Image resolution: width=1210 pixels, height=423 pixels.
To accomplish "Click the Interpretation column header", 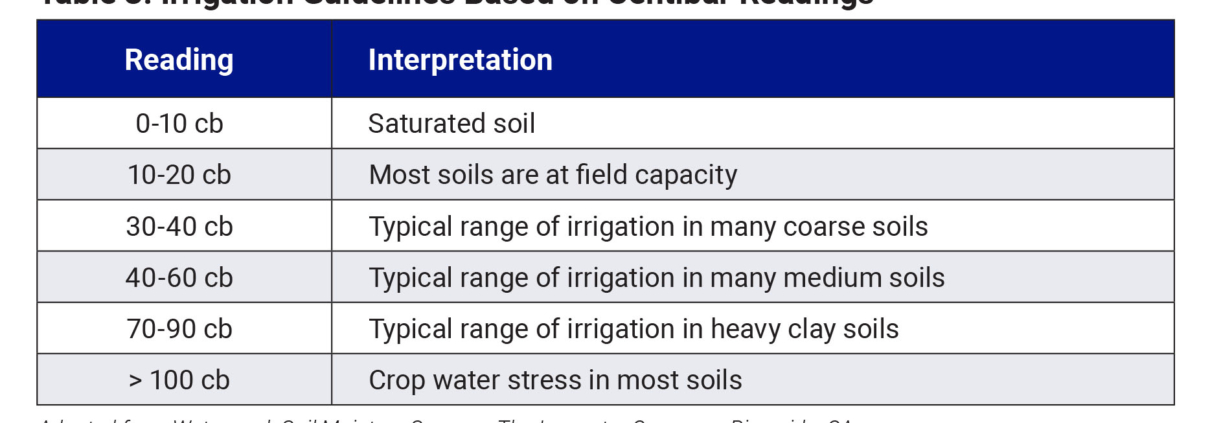I will pyautogui.click(x=460, y=60).
